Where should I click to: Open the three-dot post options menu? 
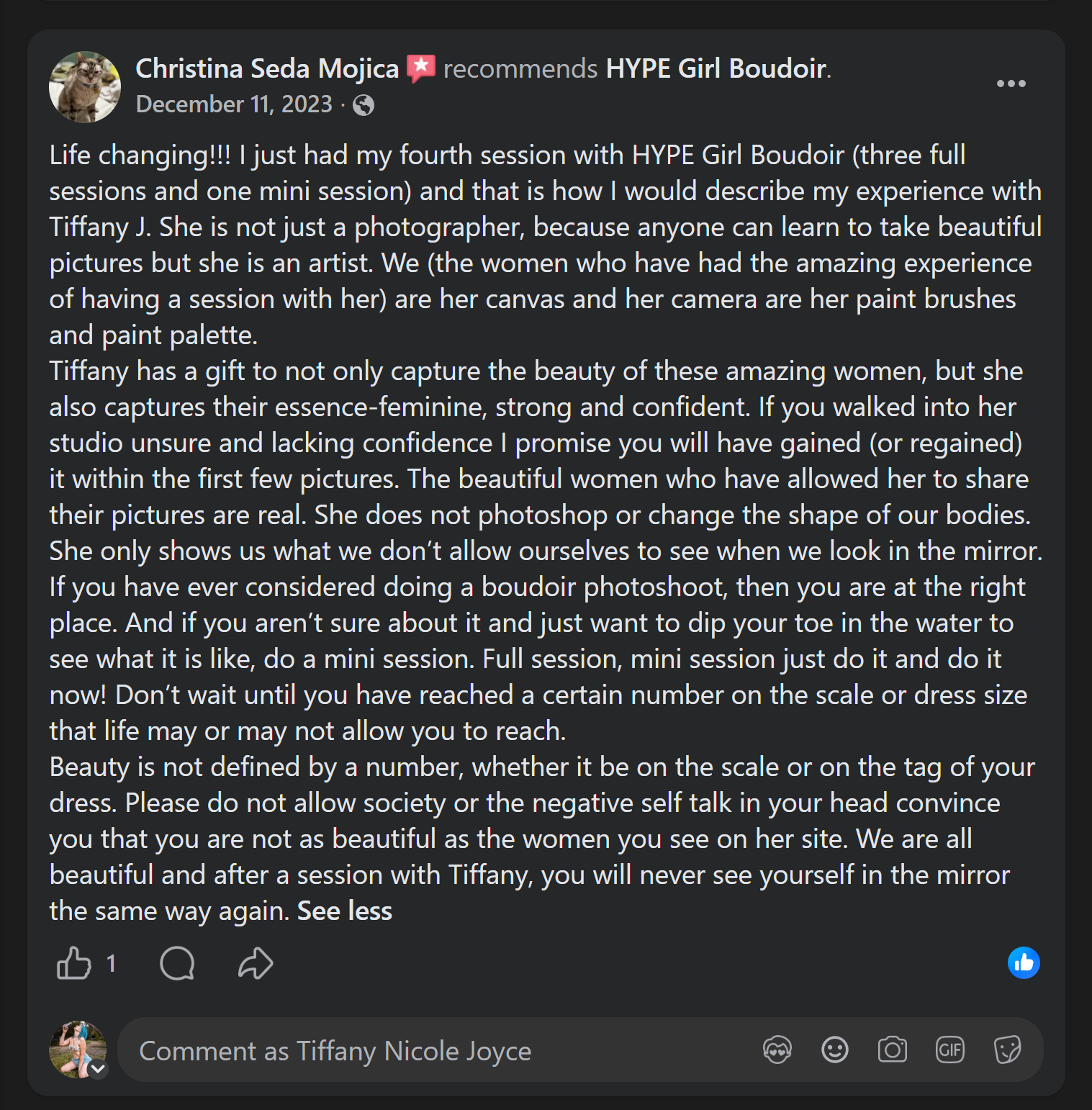click(x=1011, y=84)
